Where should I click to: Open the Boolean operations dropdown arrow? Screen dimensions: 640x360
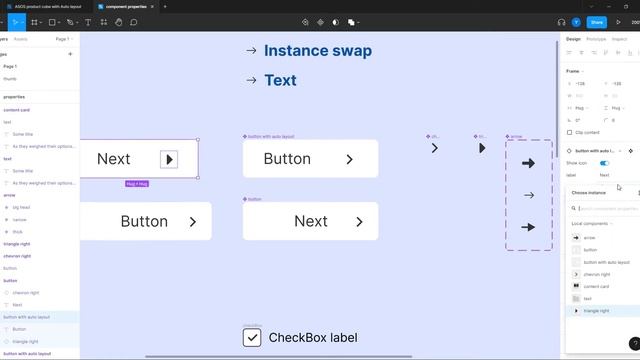point(358,22)
